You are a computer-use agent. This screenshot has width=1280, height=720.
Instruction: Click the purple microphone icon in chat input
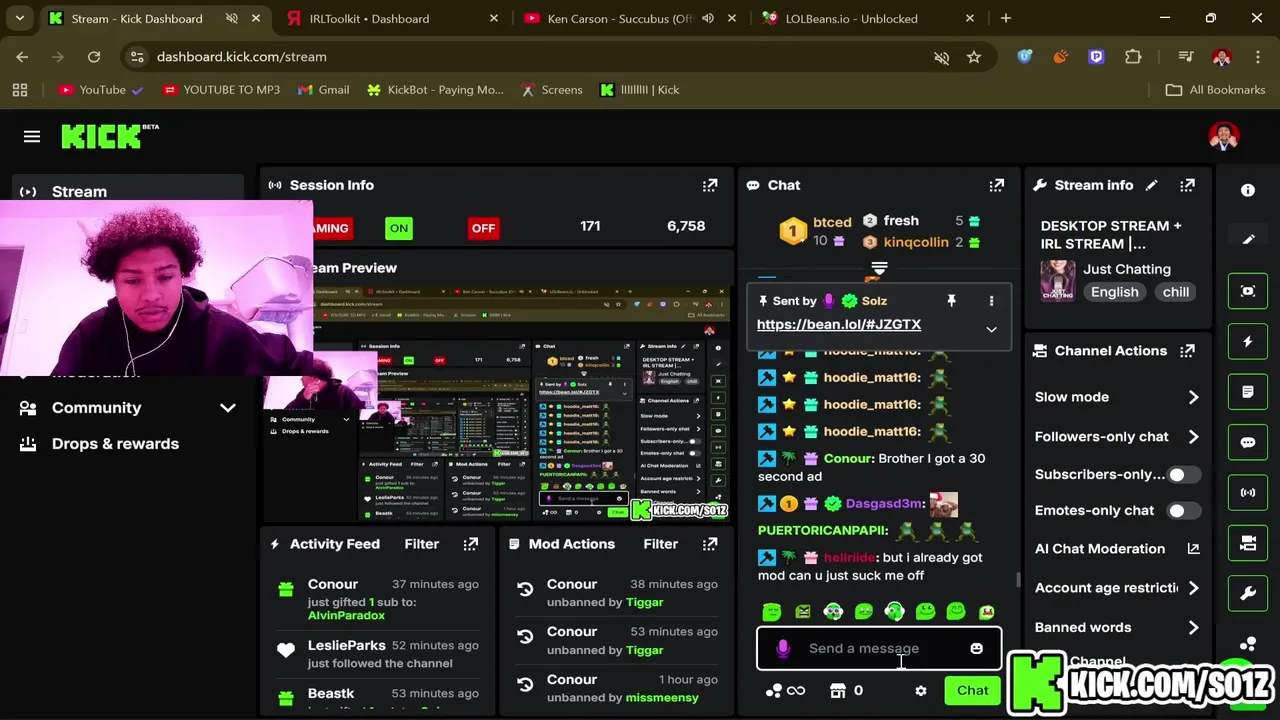point(783,649)
